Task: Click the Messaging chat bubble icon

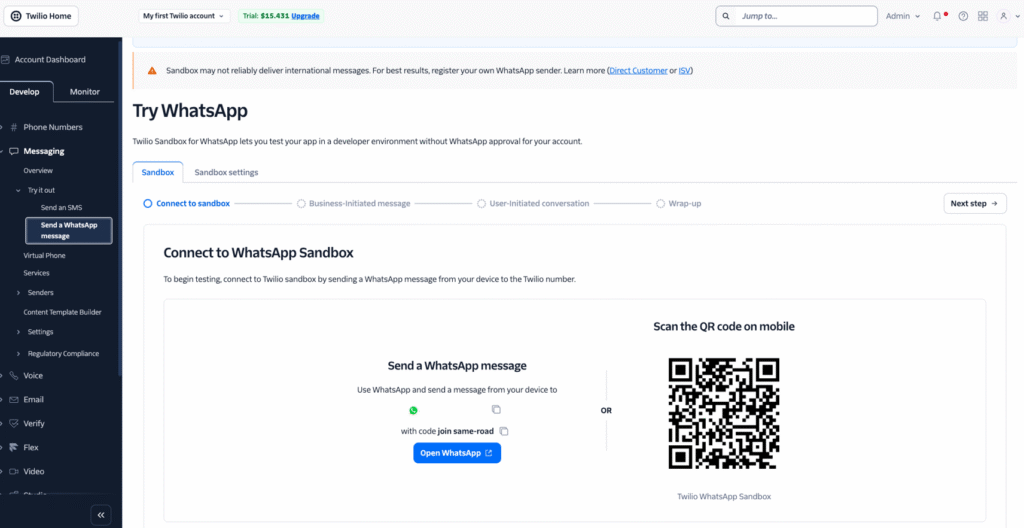Action: [14, 151]
